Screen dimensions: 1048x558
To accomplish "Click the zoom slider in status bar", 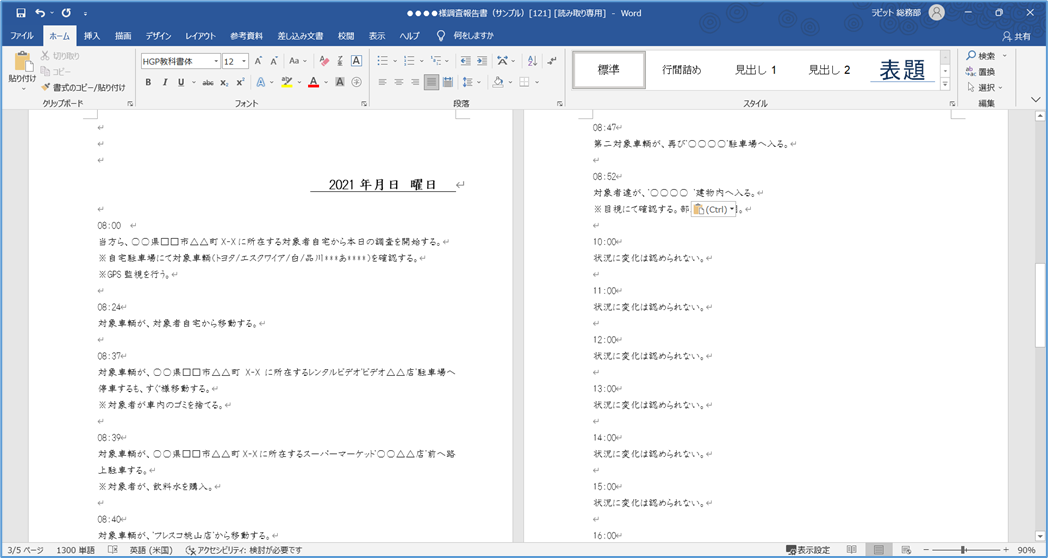I will pos(963,550).
